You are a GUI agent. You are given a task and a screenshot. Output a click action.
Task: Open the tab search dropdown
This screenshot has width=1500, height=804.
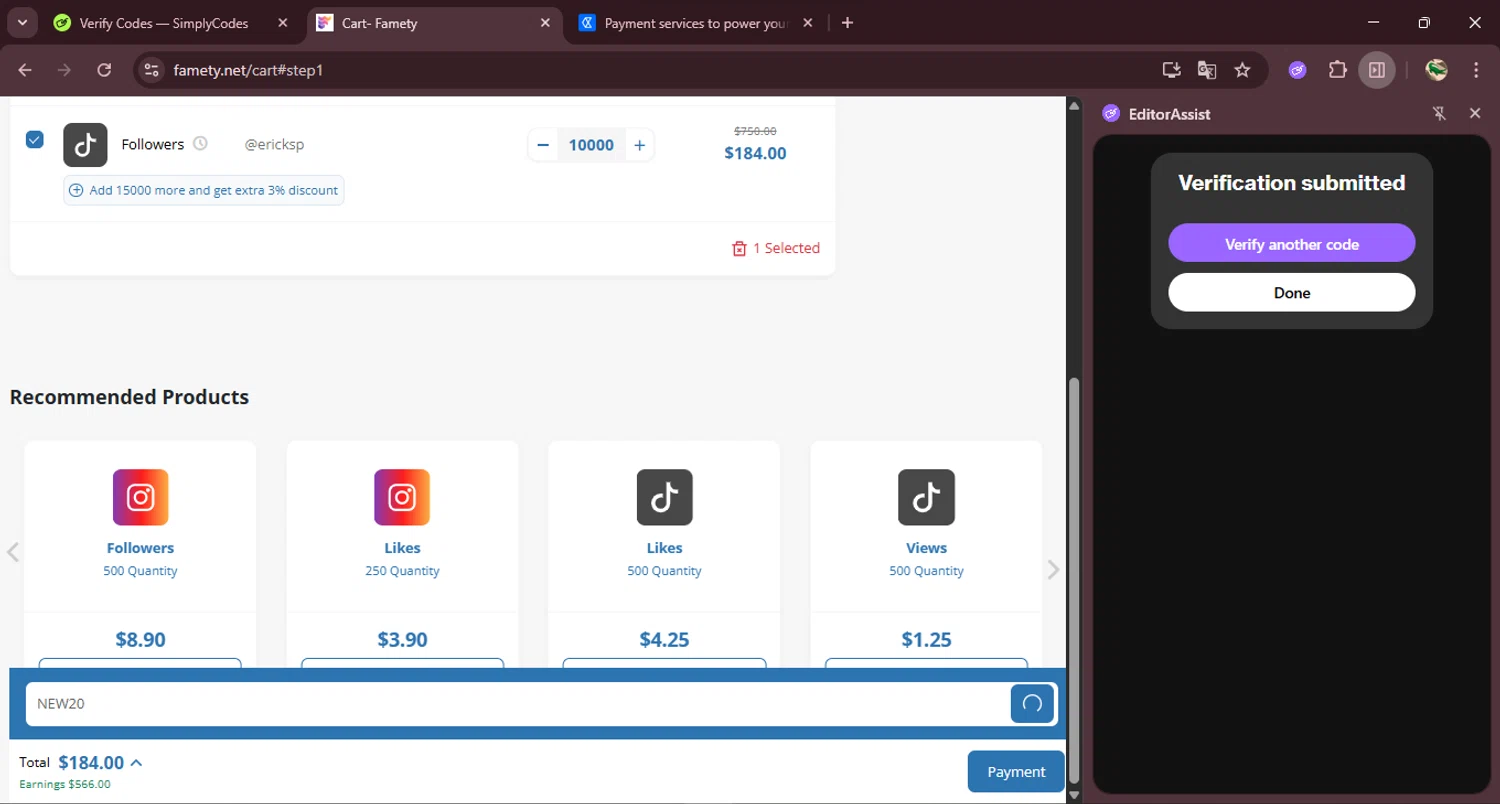(22, 23)
